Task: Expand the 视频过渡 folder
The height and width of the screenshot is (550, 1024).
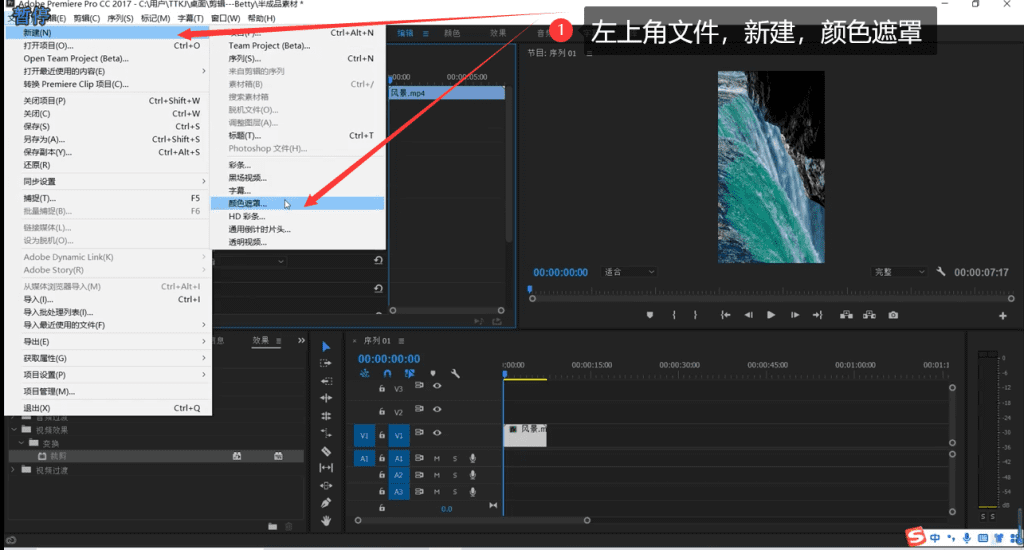Action: pos(13,470)
